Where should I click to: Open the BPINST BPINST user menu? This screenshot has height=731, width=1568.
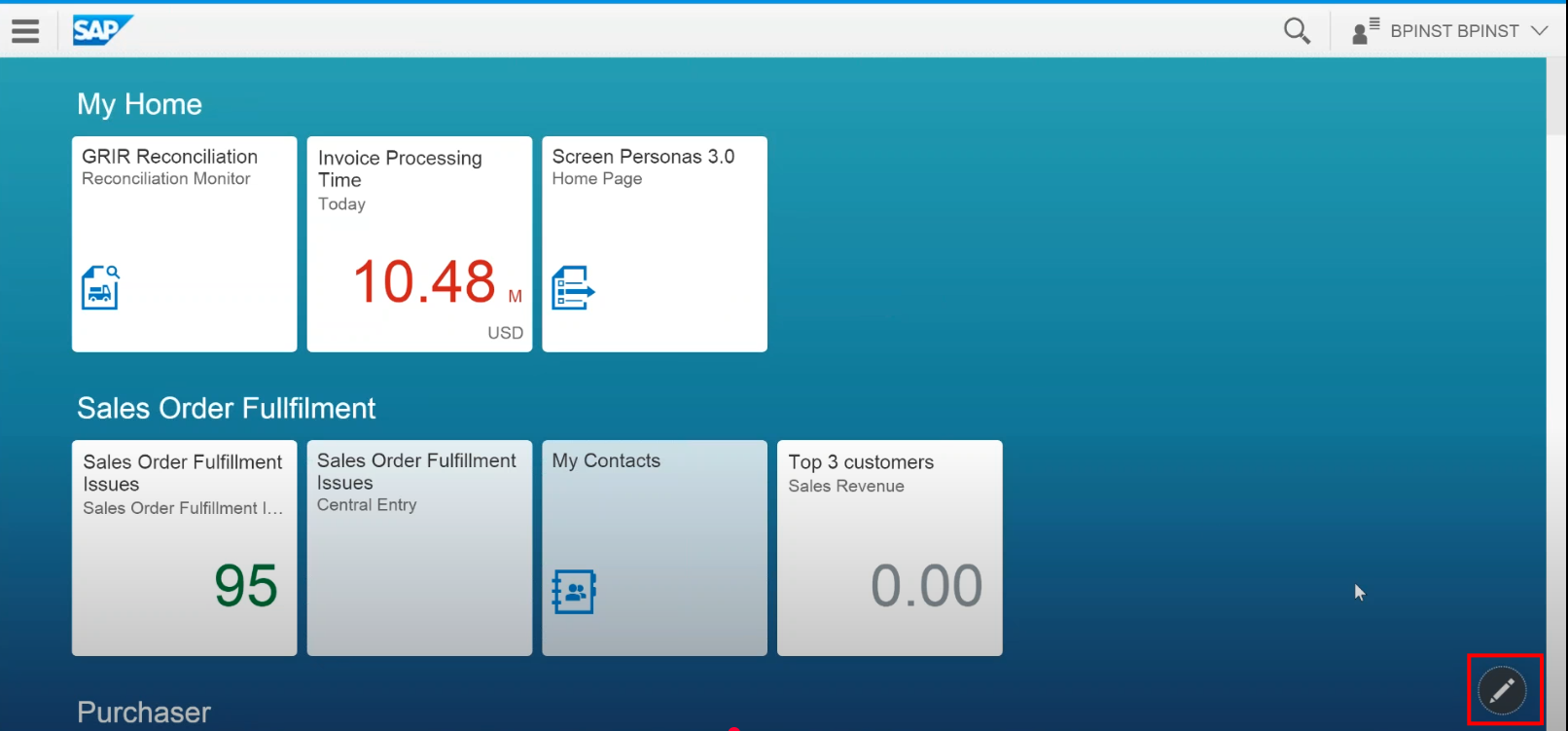point(1453,31)
